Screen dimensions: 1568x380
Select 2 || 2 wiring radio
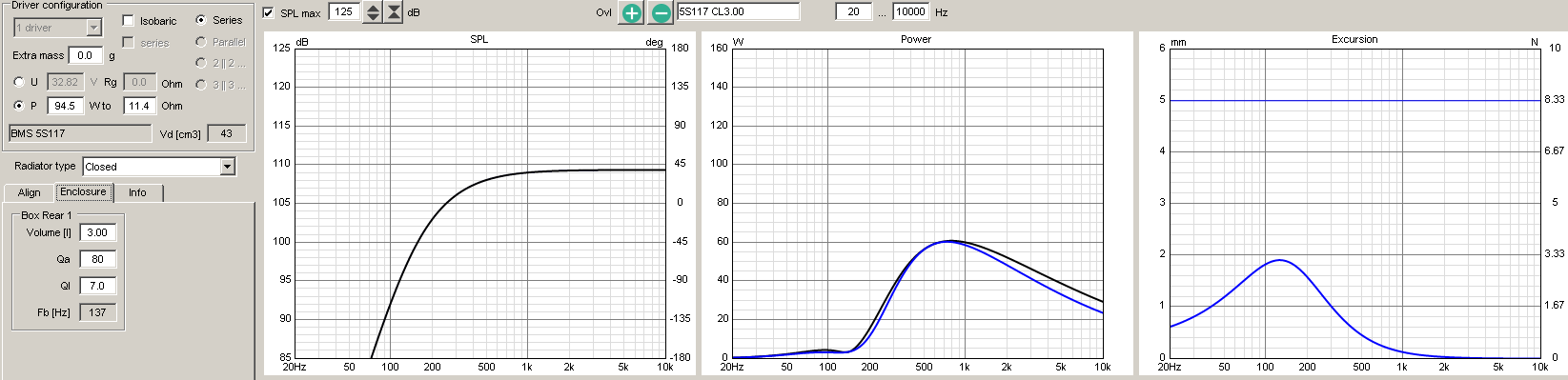tap(201, 63)
